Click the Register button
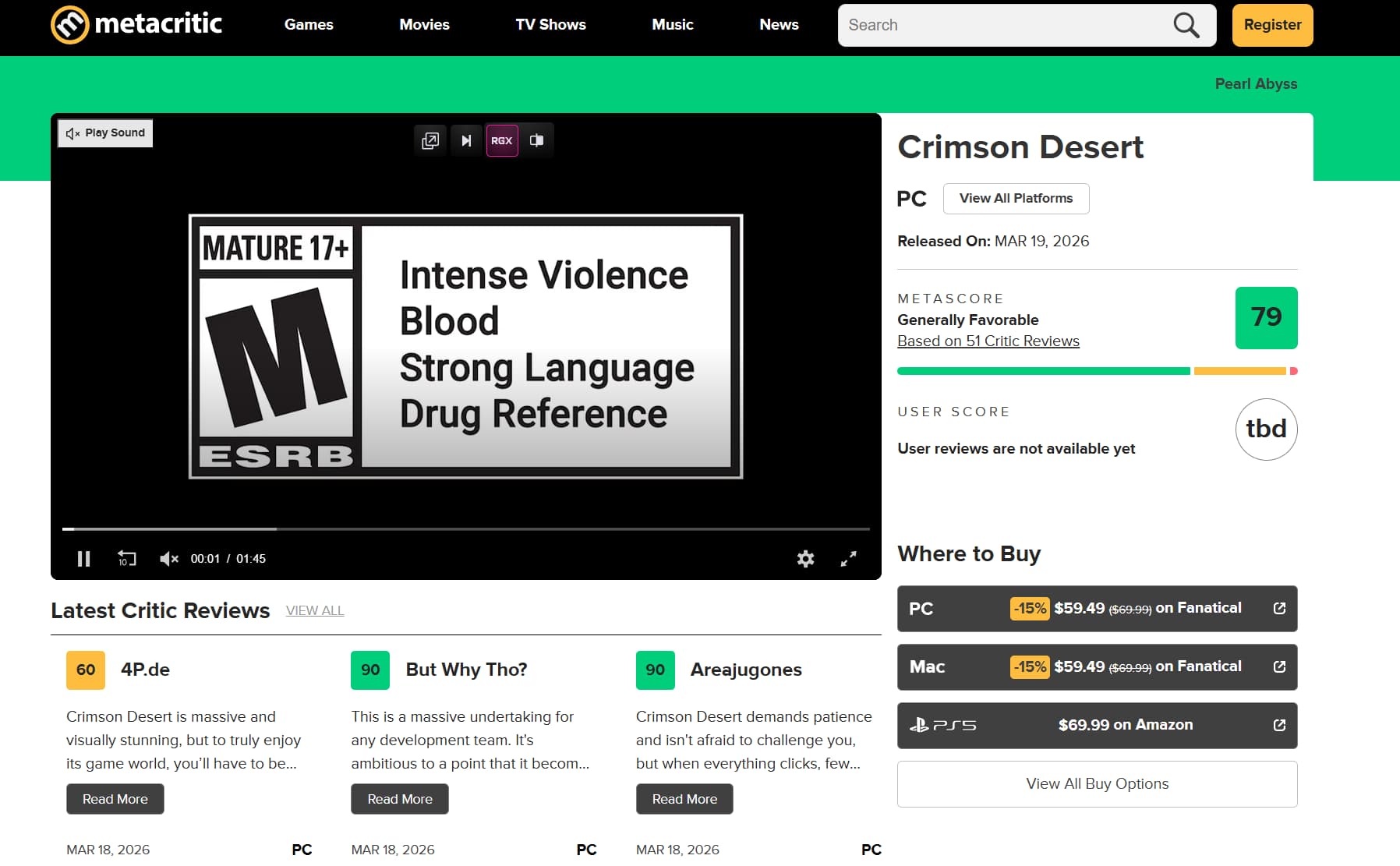Image resolution: width=1400 pixels, height=866 pixels. [1272, 25]
